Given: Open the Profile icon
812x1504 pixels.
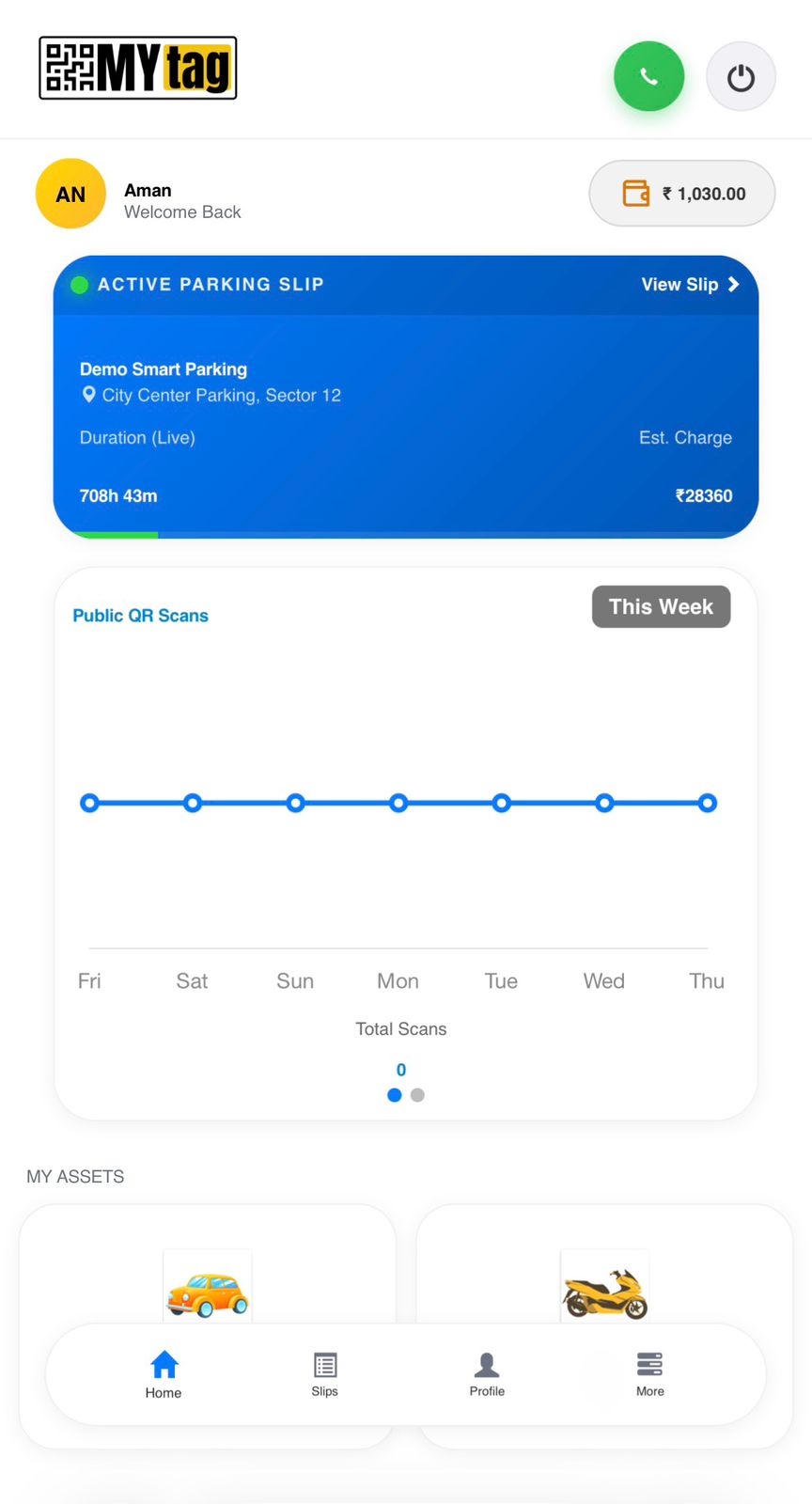Looking at the screenshot, I should [487, 1364].
